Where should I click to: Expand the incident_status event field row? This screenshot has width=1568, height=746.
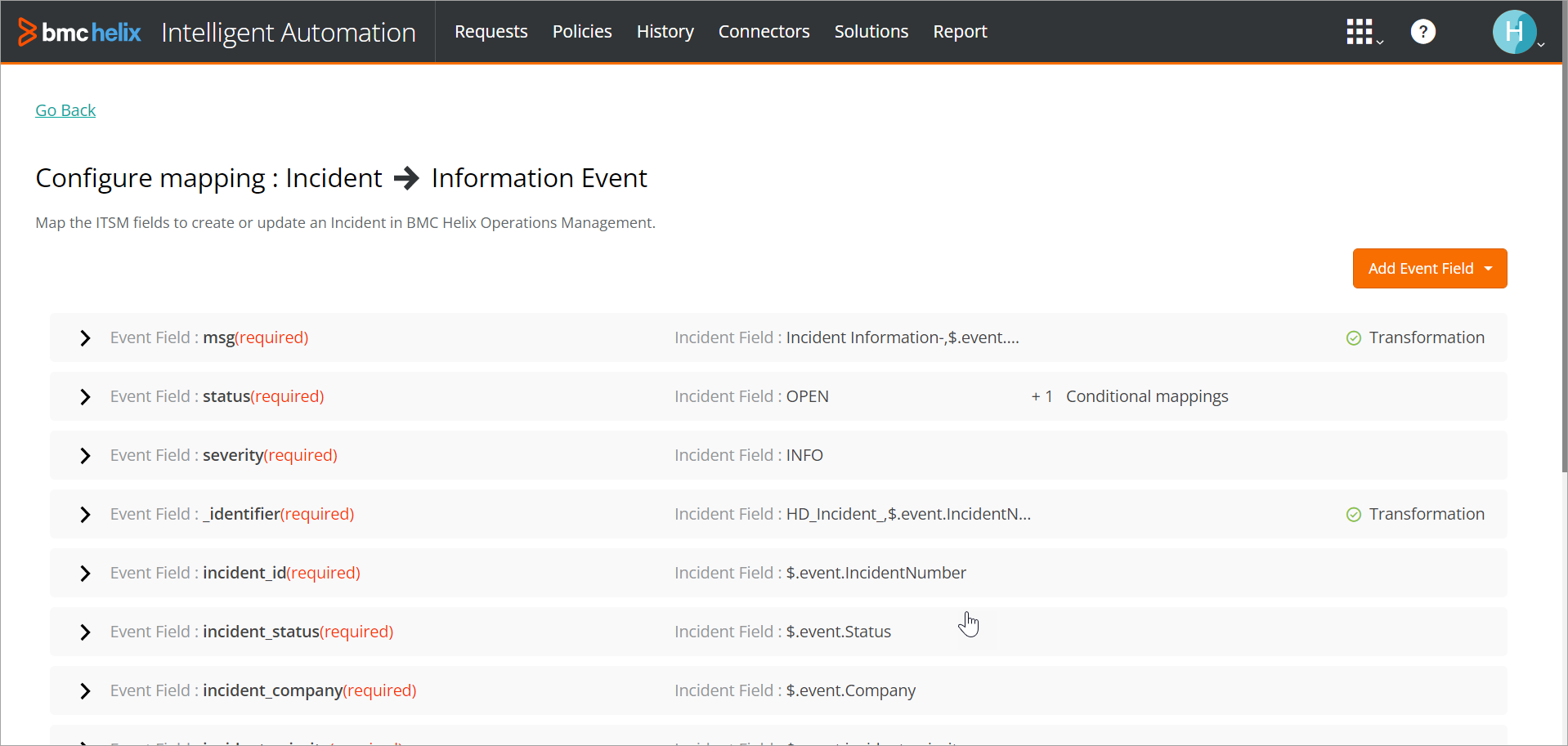pyautogui.click(x=85, y=632)
